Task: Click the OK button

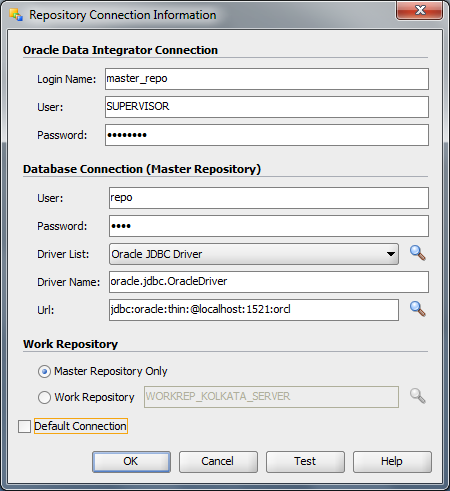Action: pos(131,462)
